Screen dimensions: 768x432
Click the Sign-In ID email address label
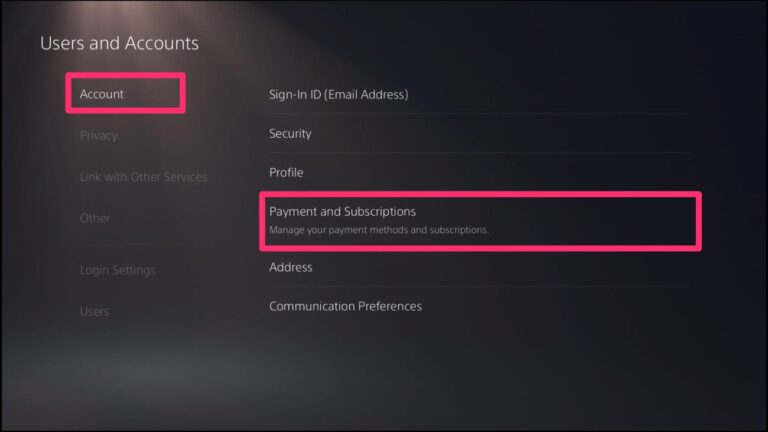pyautogui.click(x=338, y=94)
